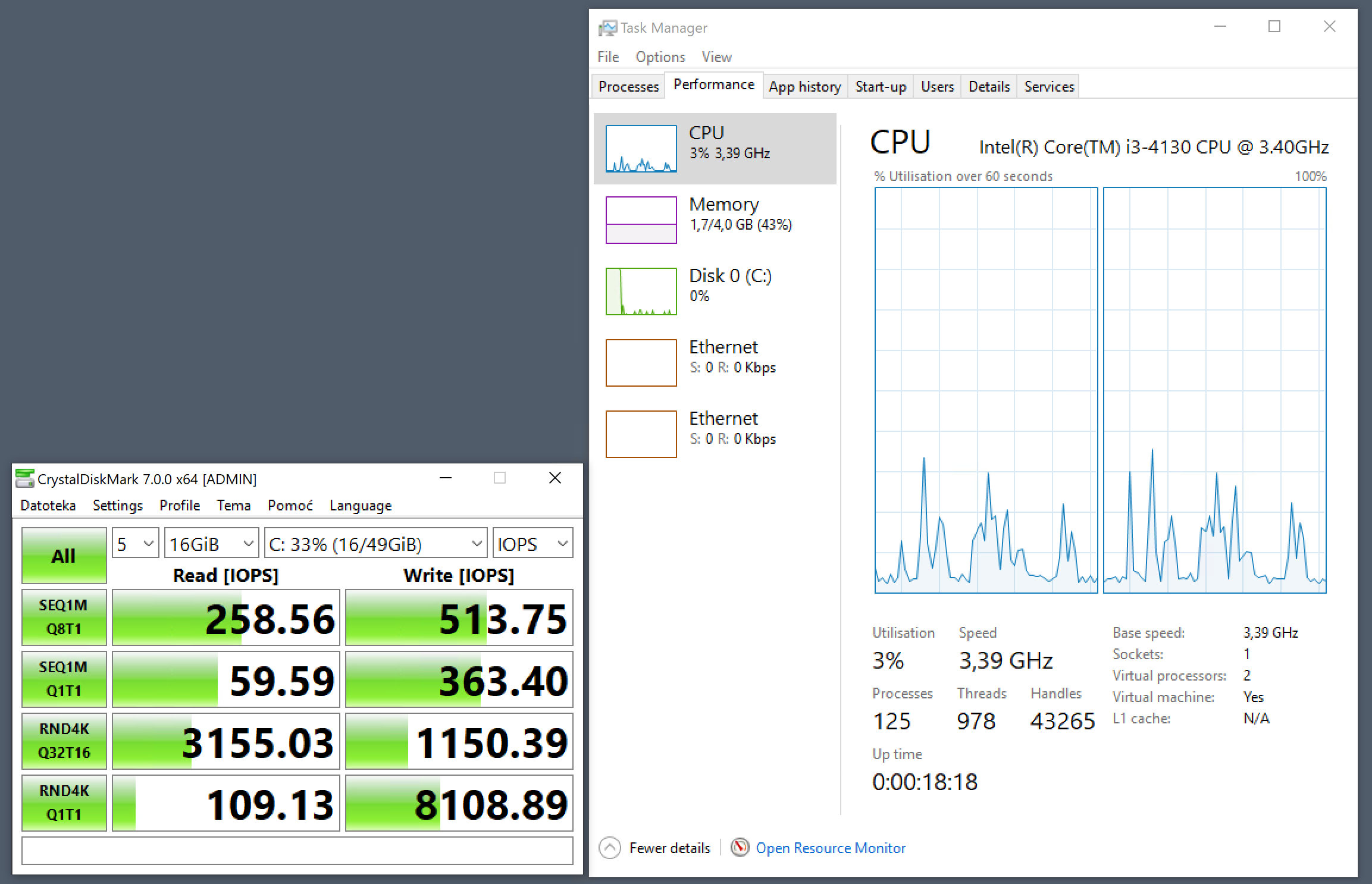This screenshot has height=884, width=1372.
Task: Select the Disk 0 (C:) graph thumbnail
Action: [641, 291]
